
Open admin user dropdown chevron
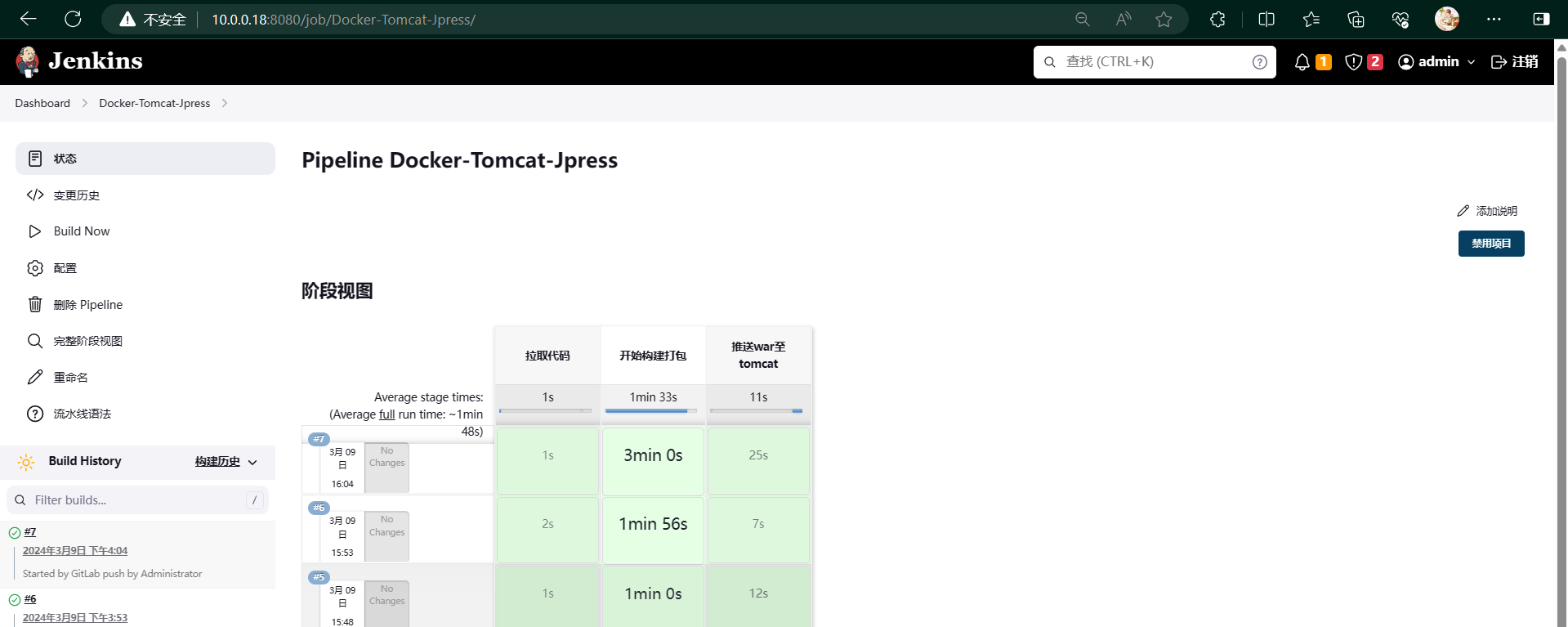(1472, 62)
